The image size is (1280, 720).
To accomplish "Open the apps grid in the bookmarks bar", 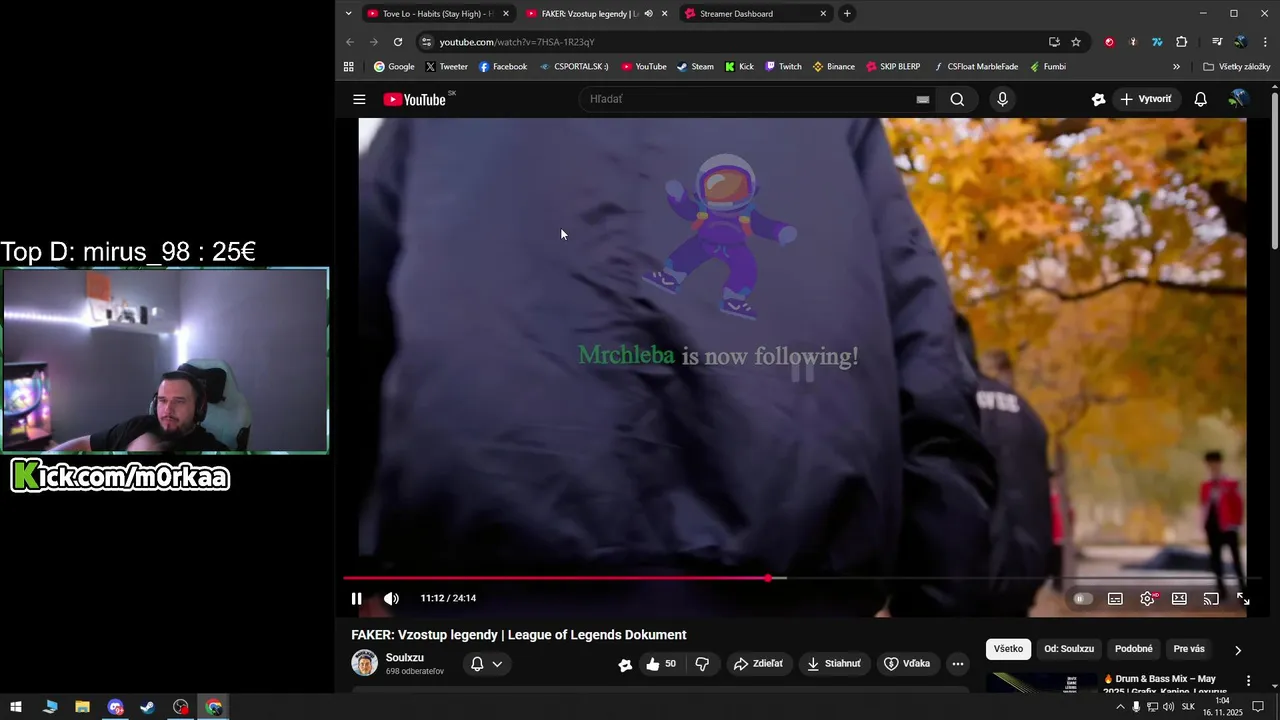I will (x=348, y=67).
